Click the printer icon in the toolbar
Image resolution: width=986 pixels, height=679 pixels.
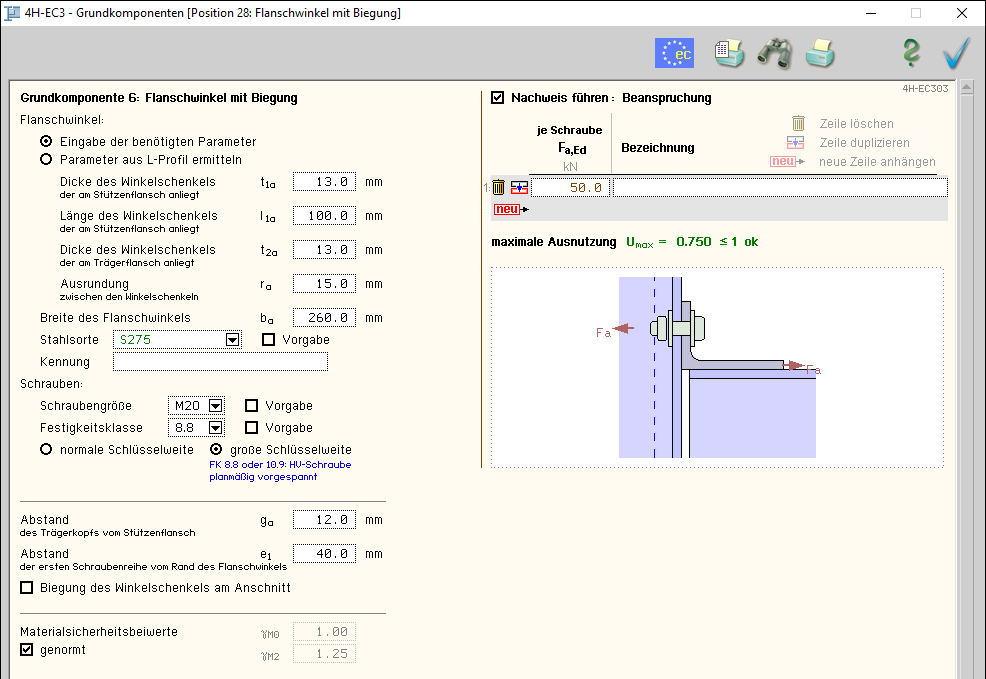coord(820,53)
